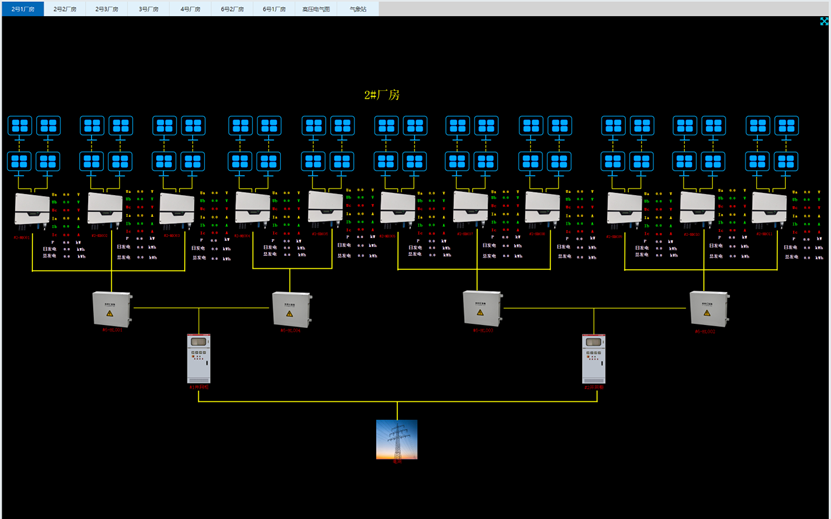
Task: Select the currently active 2号1厂房 tab
Action: click(22, 8)
